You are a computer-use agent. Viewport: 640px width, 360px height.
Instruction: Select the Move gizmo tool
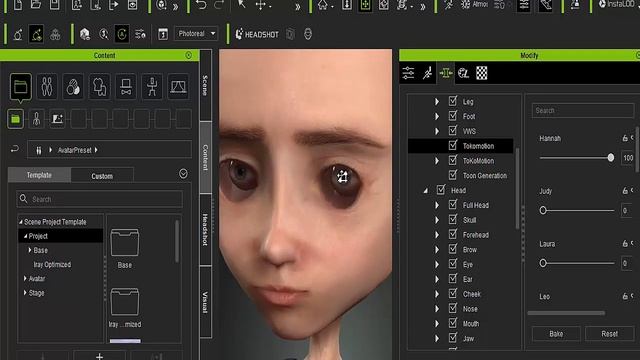[x=260, y=5]
